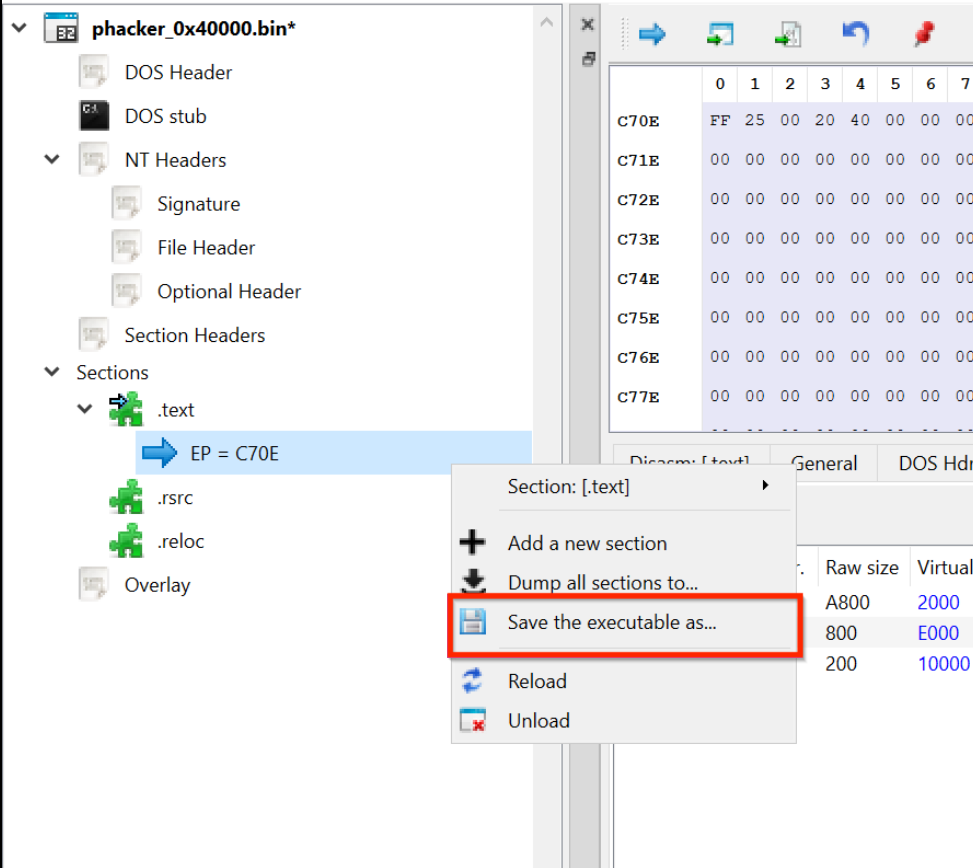This screenshot has height=868, width=973.
Task: Click the Reload refresh arrows icon
Action: pos(472,681)
